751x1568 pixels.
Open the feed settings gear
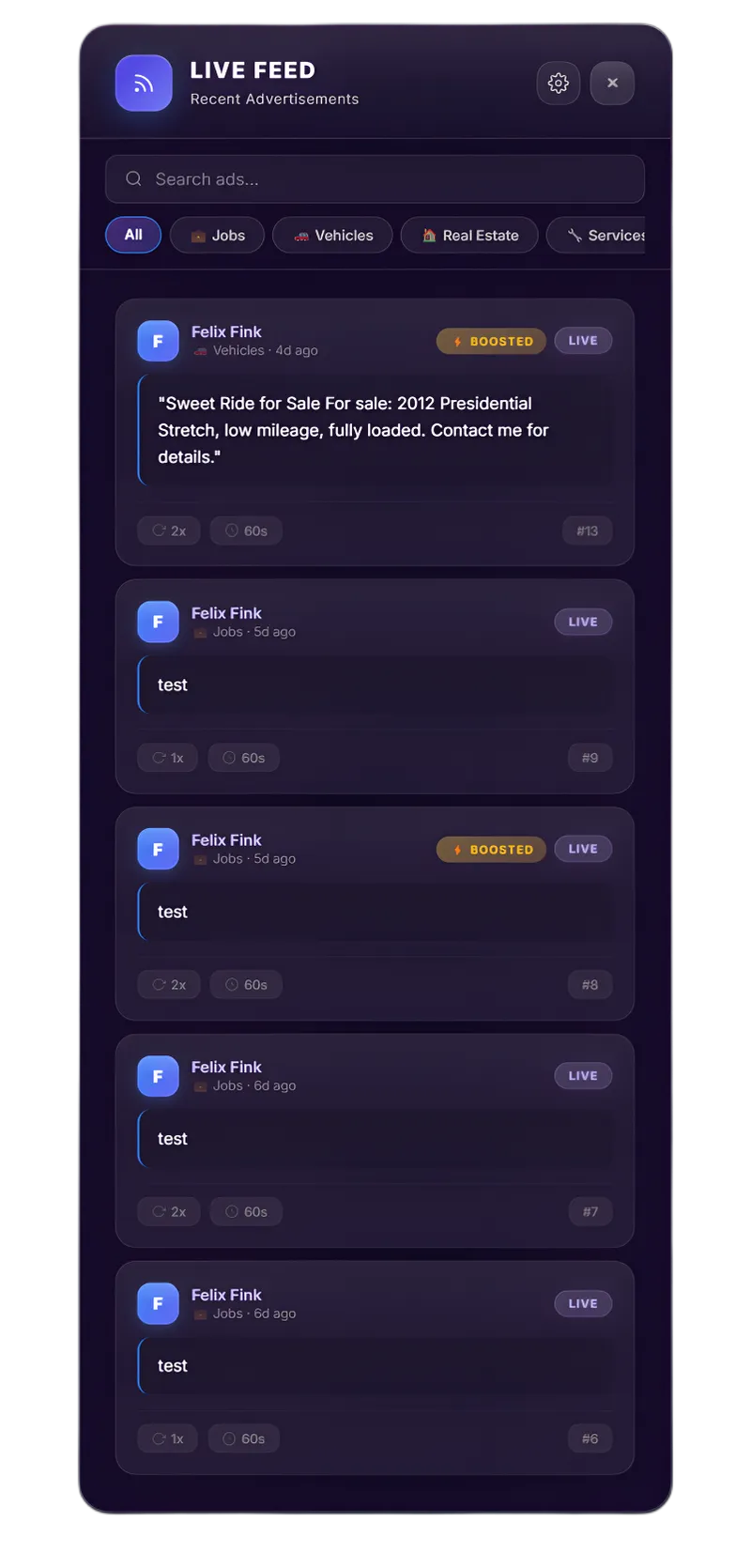click(x=558, y=83)
